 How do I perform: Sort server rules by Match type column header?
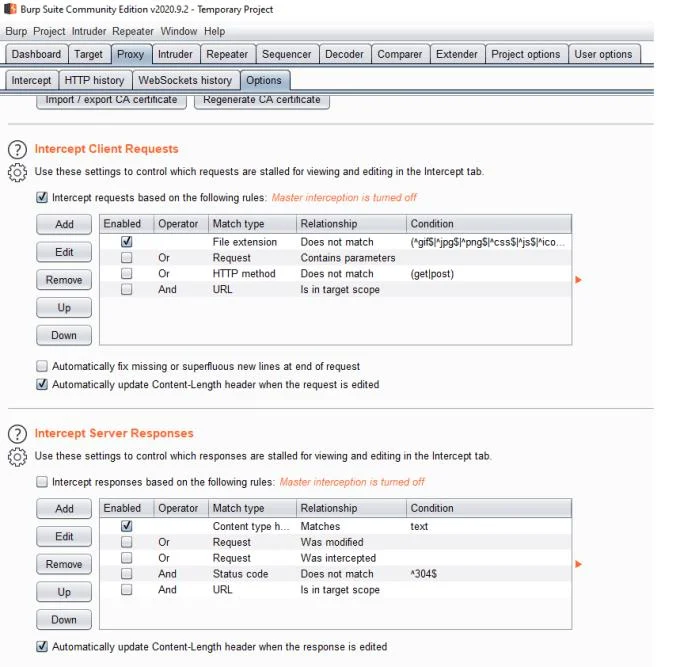pyautogui.click(x=253, y=508)
